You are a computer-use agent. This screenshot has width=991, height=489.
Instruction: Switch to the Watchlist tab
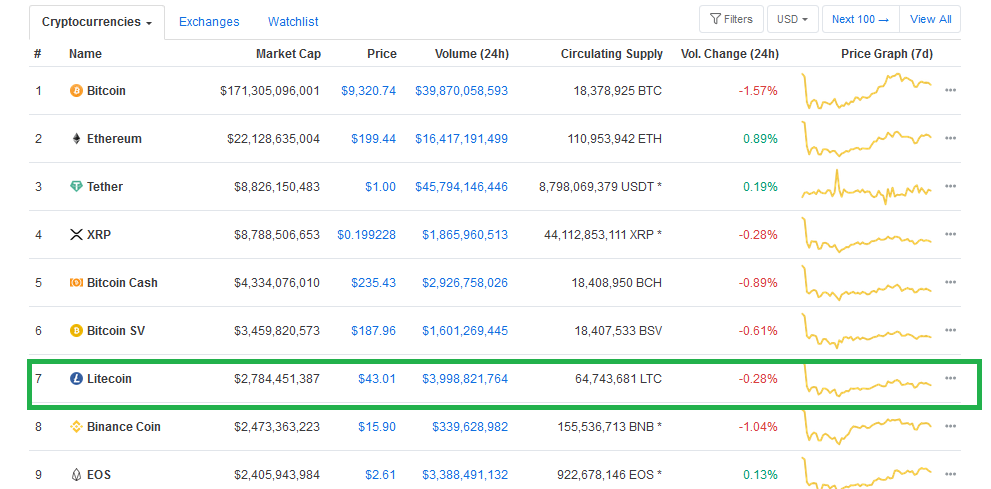pyautogui.click(x=293, y=22)
